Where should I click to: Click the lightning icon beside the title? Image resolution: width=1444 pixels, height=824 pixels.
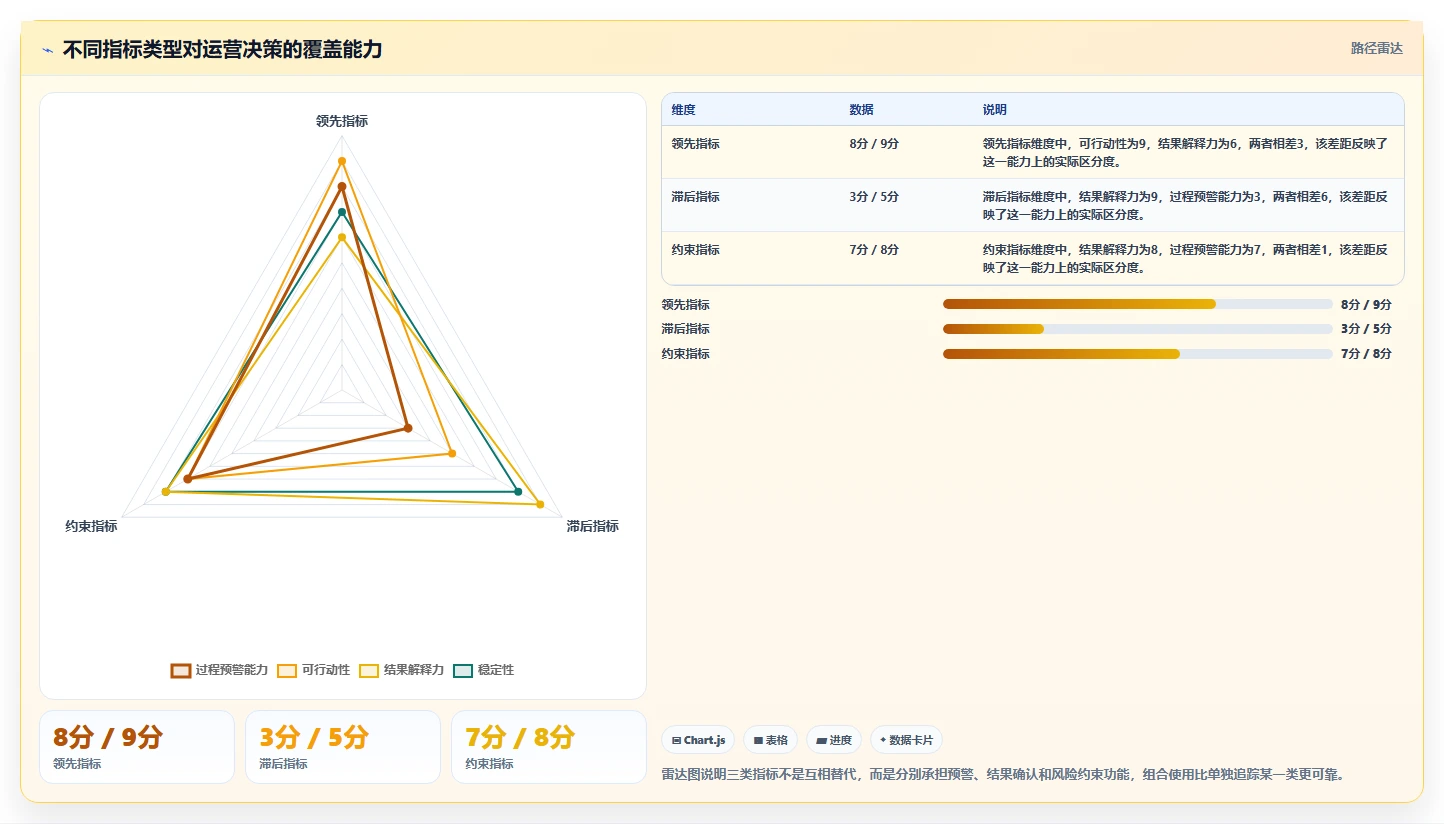click(x=48, y=50)
